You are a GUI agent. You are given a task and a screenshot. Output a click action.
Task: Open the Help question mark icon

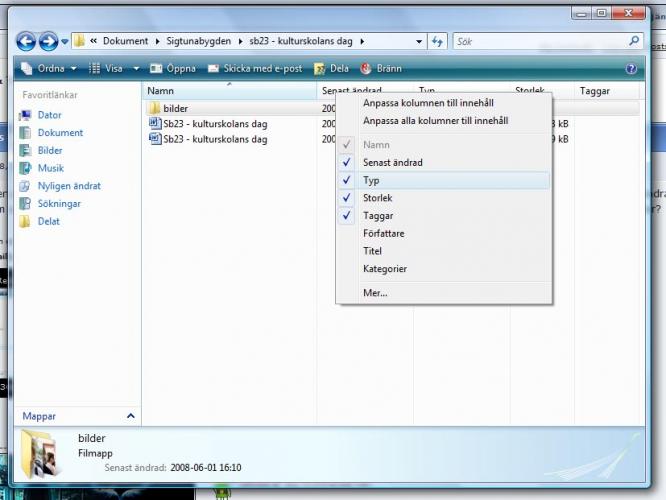631,69
